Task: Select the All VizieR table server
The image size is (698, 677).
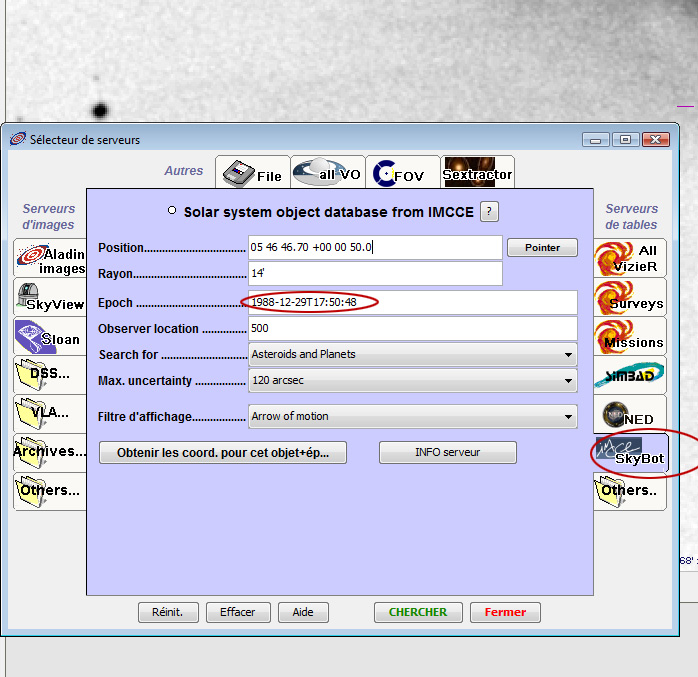Action: (x=630, y=258)
